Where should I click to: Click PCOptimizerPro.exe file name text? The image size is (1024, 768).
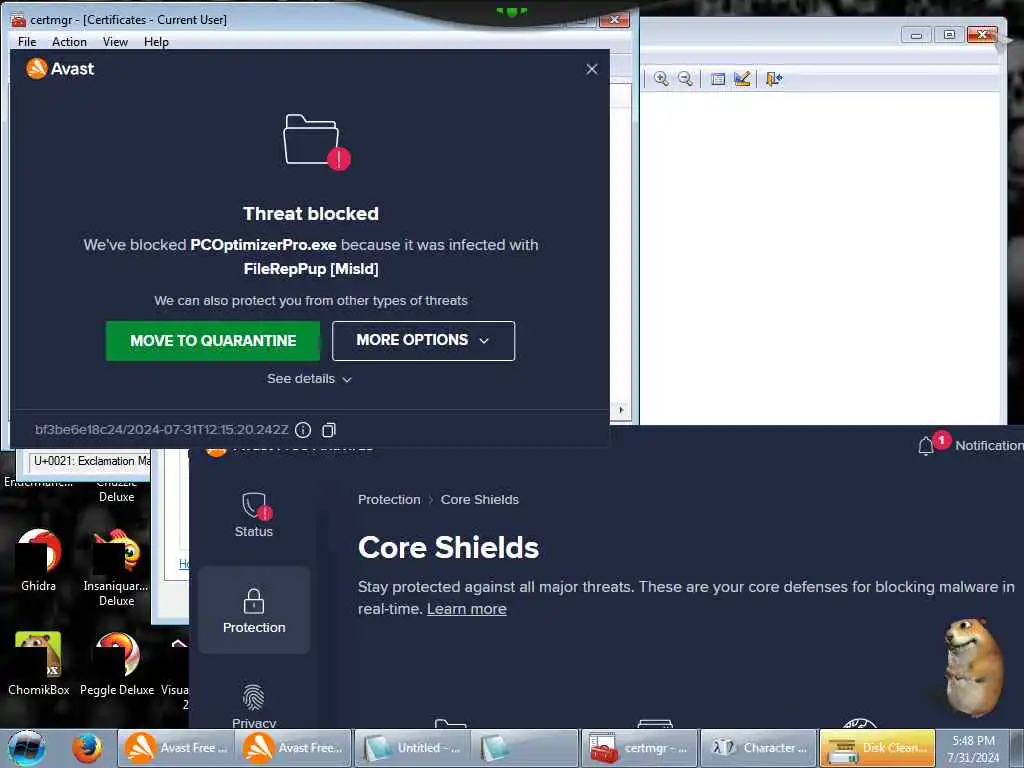pos(263,245)
